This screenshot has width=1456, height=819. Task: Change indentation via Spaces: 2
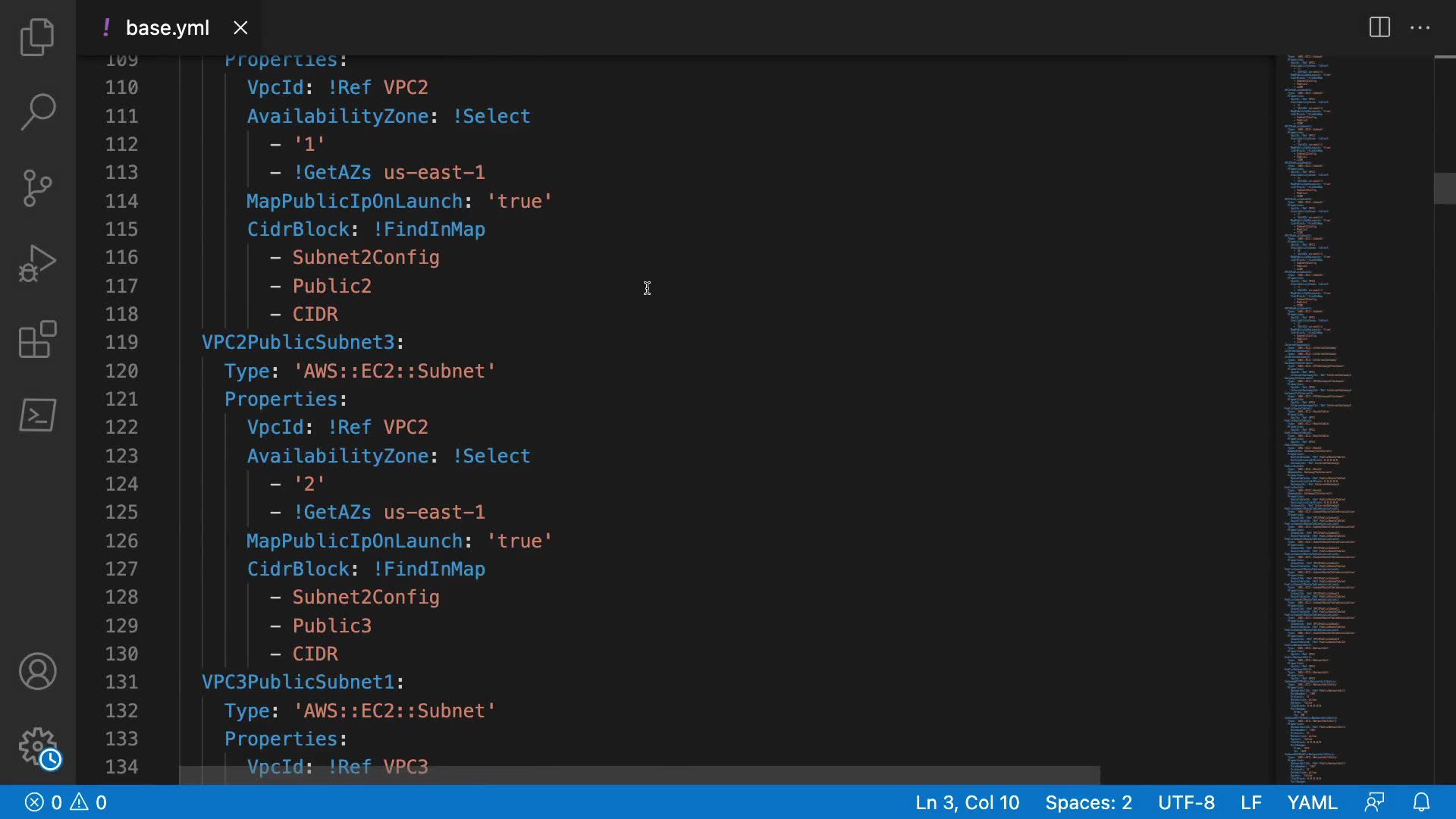pos(1088,802)
